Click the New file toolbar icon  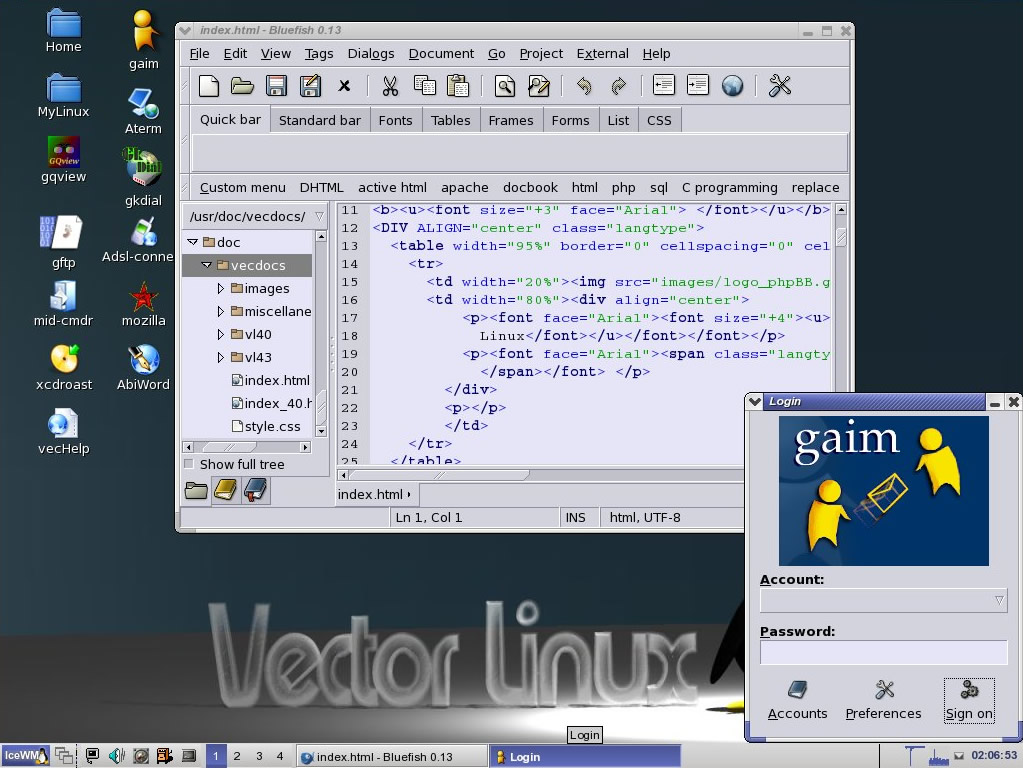[x=208, y=86]
